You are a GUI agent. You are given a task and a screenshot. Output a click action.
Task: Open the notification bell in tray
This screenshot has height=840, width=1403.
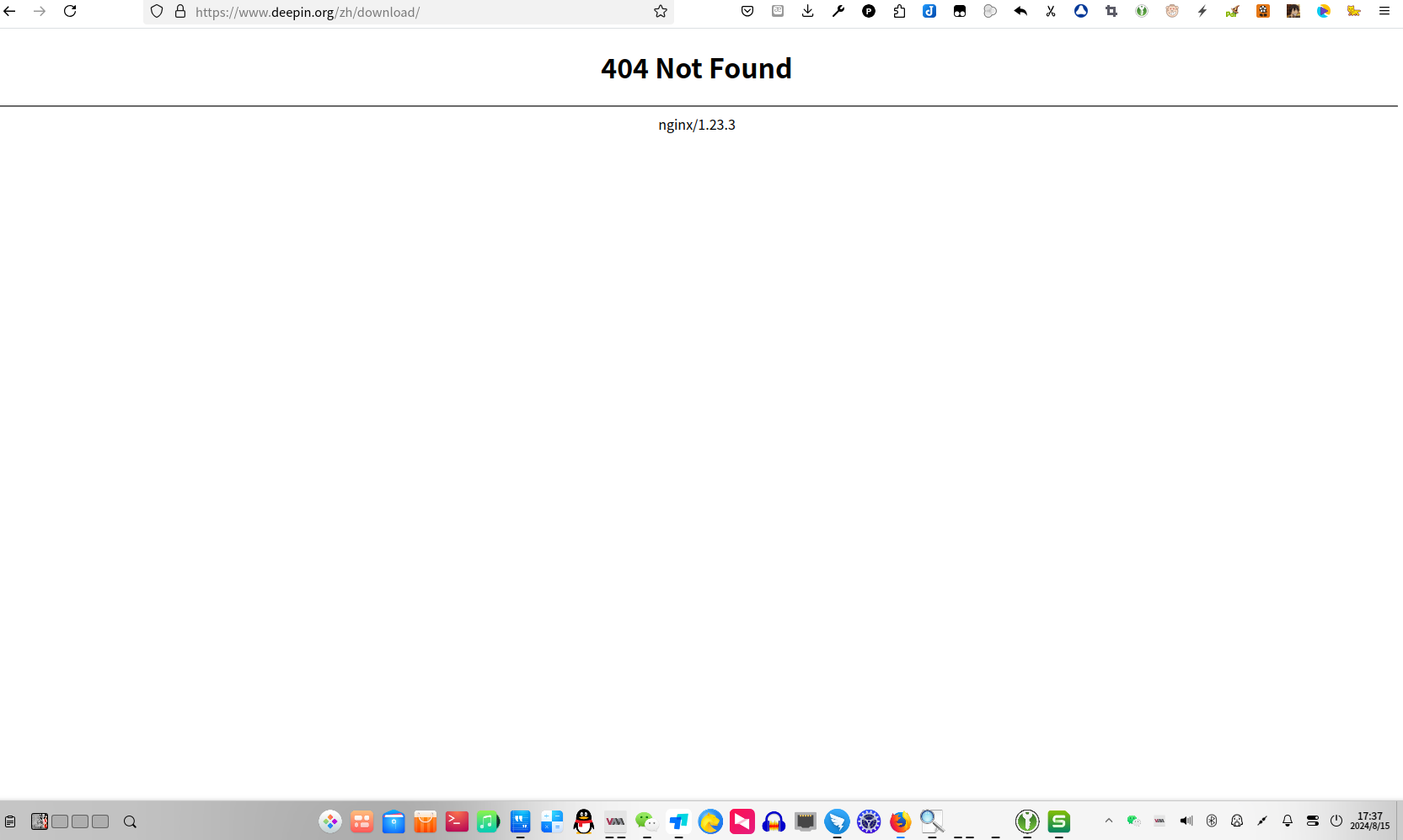pos(1288,821)
